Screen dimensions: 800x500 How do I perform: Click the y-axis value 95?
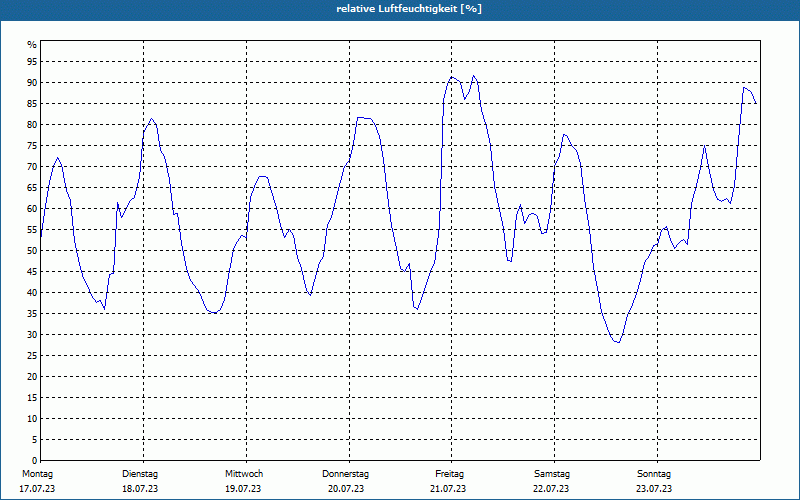[x=32, y=62]
